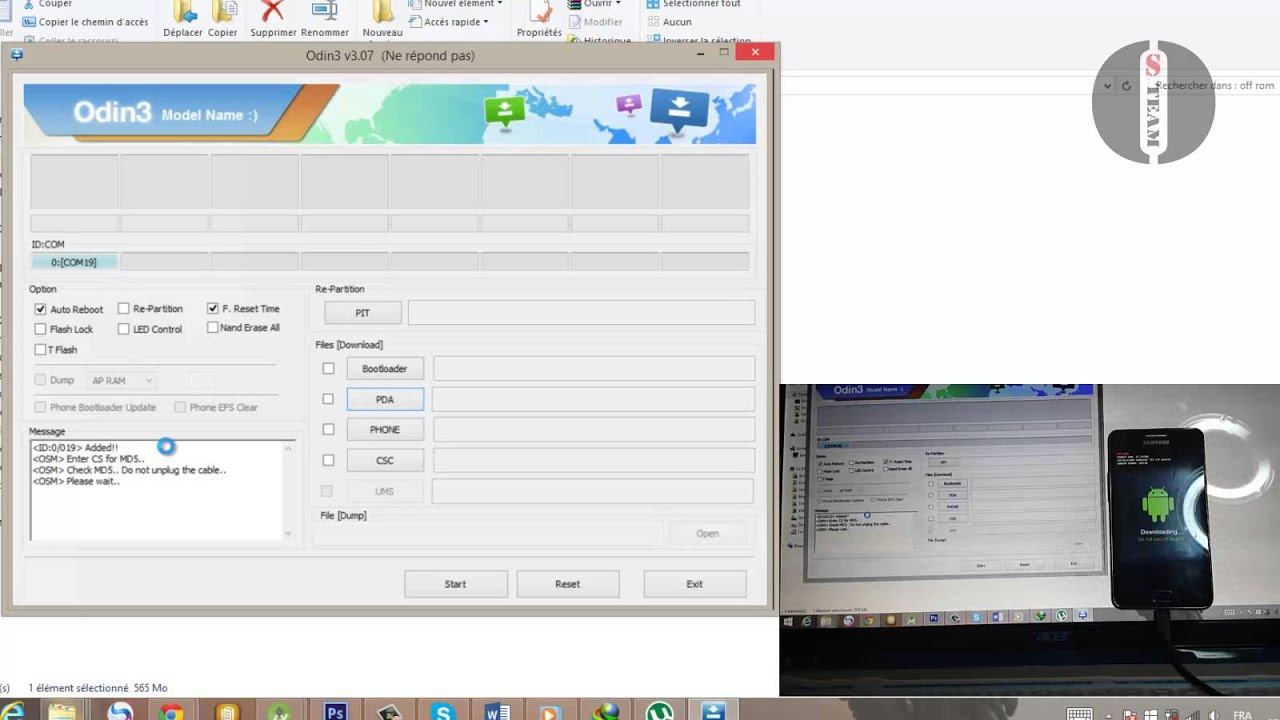The width and height of the screenshot is (1280, 720).
Task: Click the CSC file button
Action: tap(385, 460)
